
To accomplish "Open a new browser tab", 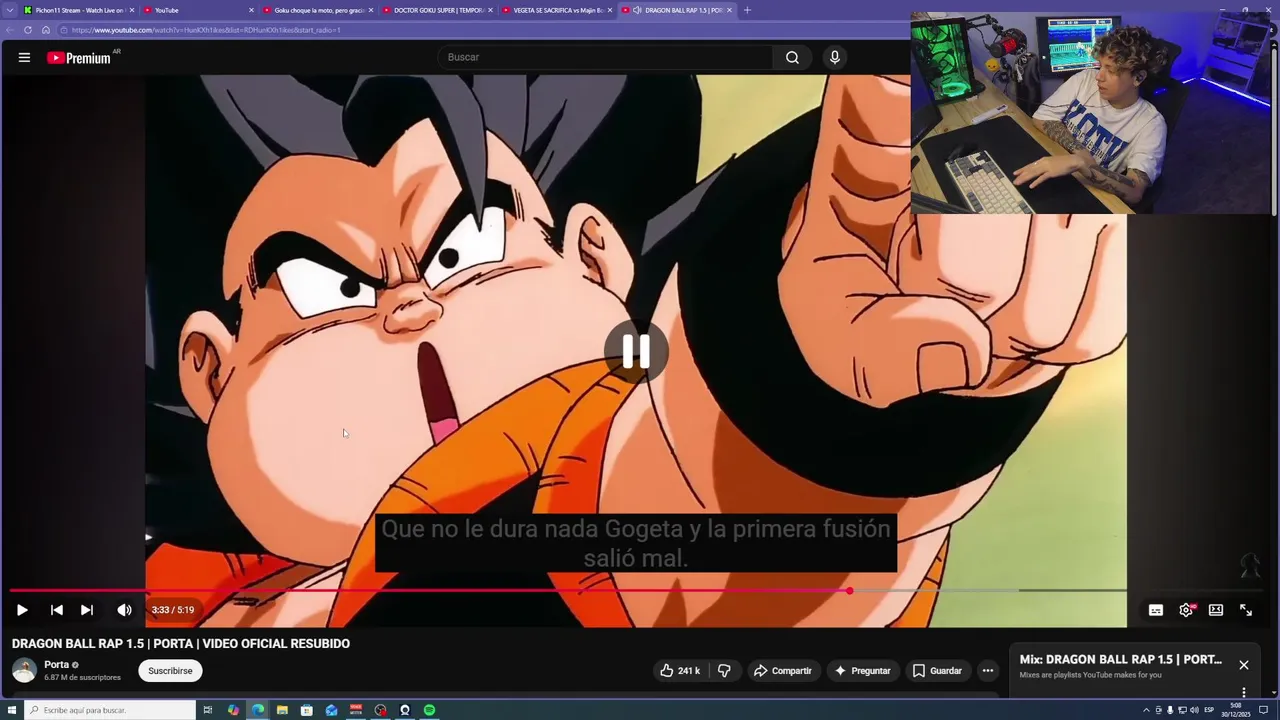I will (x=747, y=10).
